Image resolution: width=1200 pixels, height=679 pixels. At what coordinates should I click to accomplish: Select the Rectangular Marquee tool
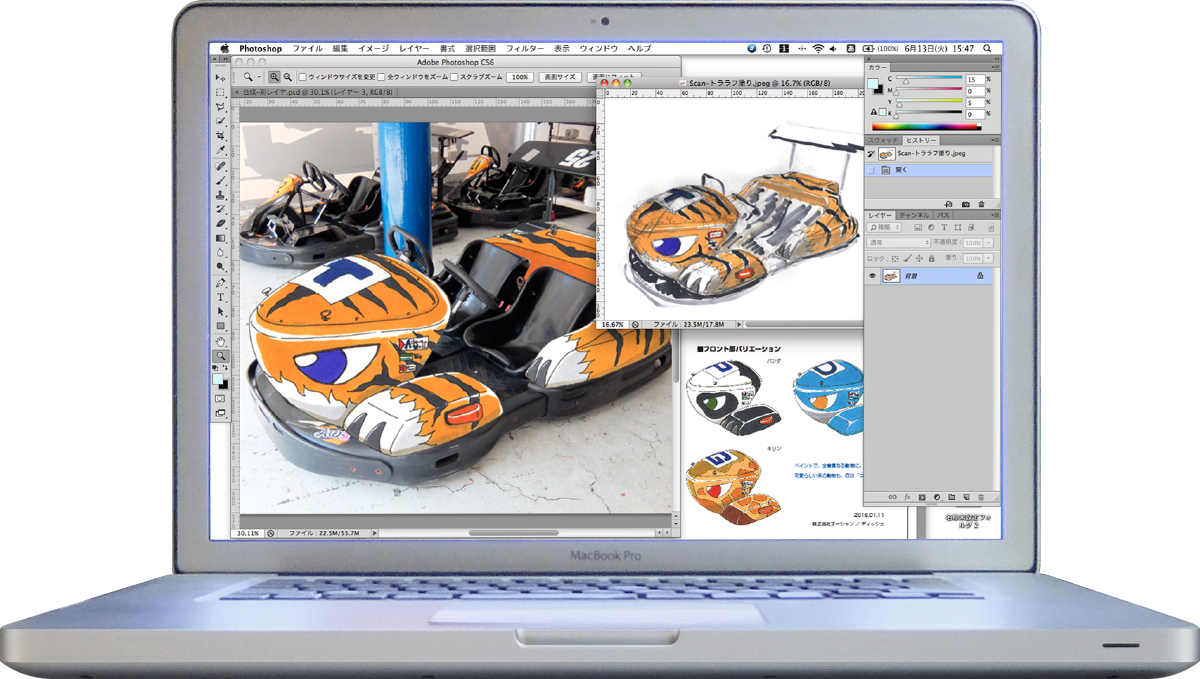(x=220, y=92)
